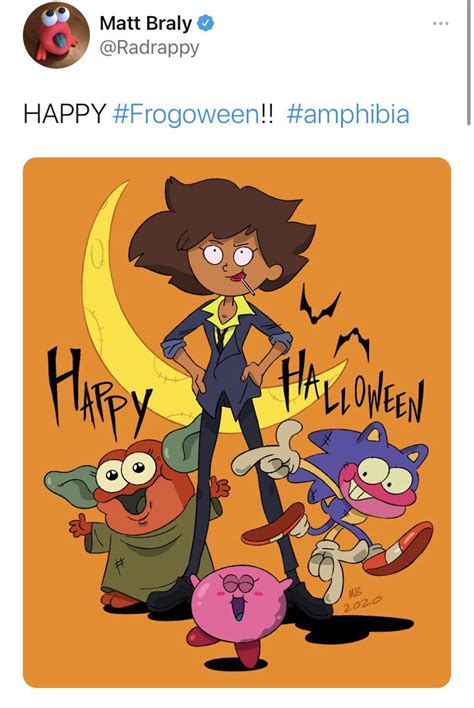Click the frog dressed as Yoda

[x=135, y=515]
